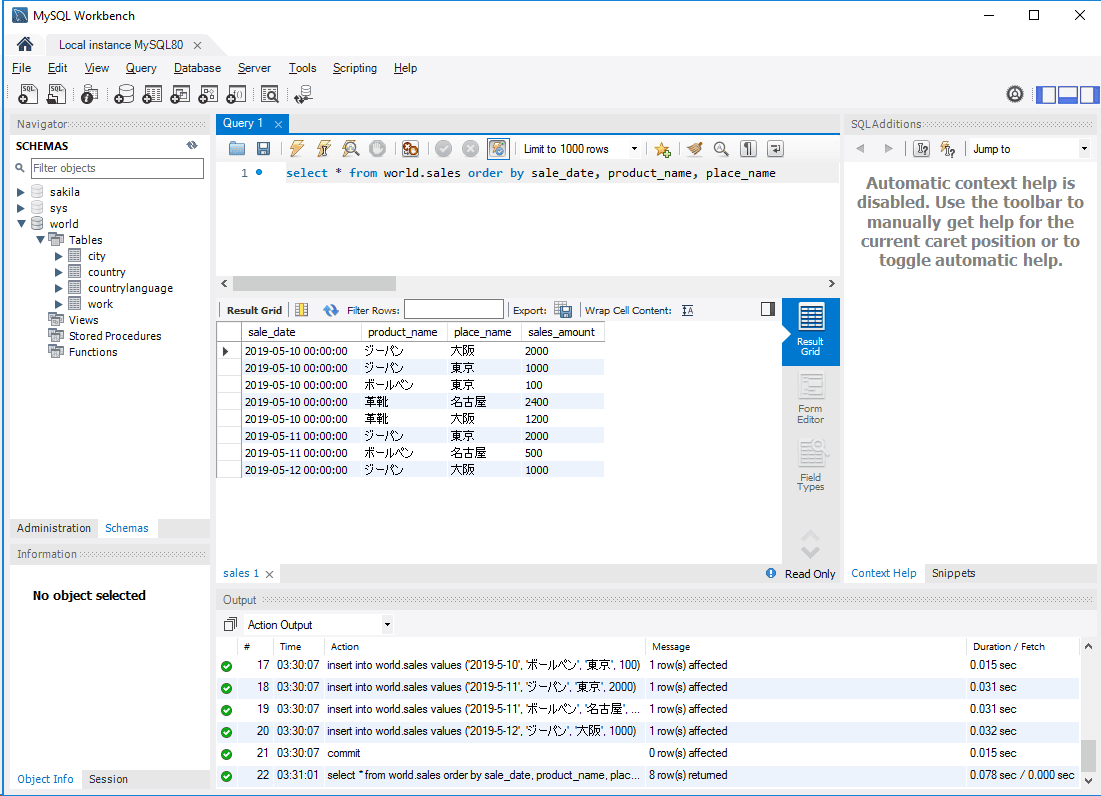
Task: Collapse the world schema
Action: coord(21,224)
